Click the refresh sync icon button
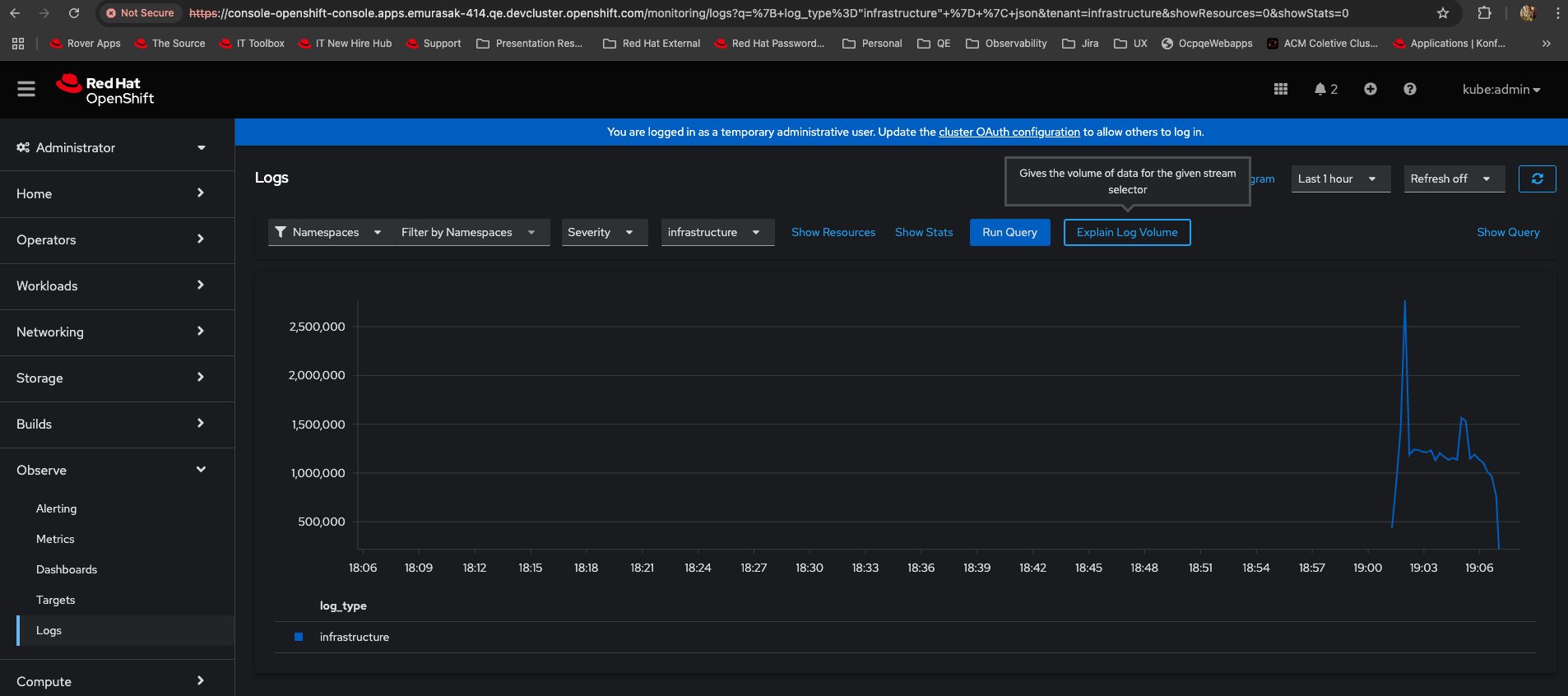 [x=1537, y=179]
